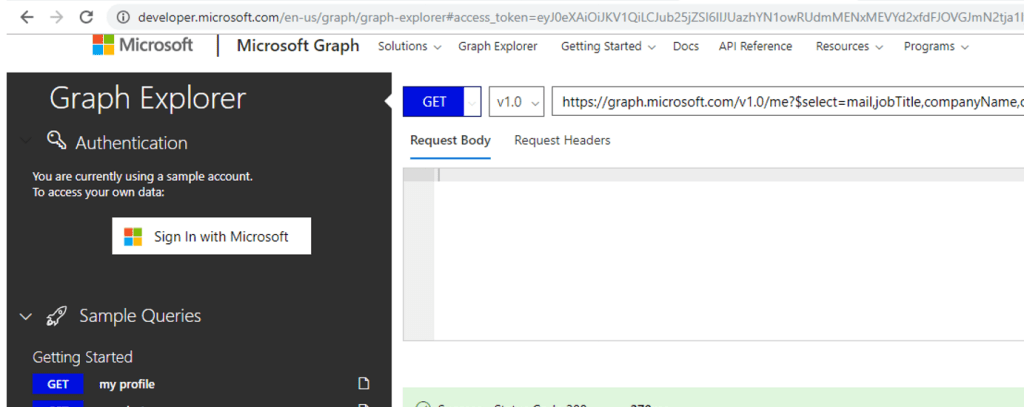Viewport: 1024px width, 407px height.
Task: Collapse the Graph Explorer side panel arrow
Action: coord(389,100)
